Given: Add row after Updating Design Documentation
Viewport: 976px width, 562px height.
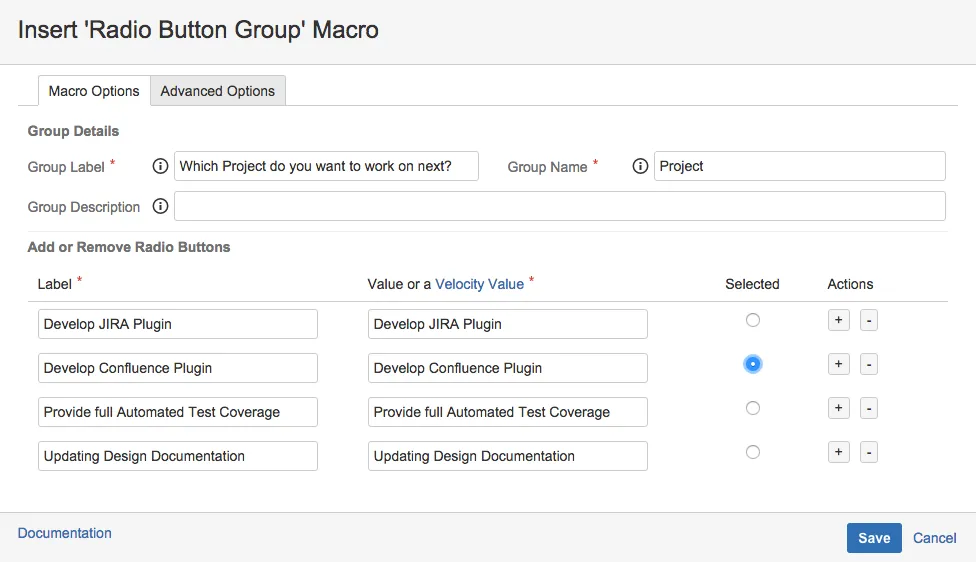Looking at the screenshot, I should pyautogui.click(x=838, y=452).
